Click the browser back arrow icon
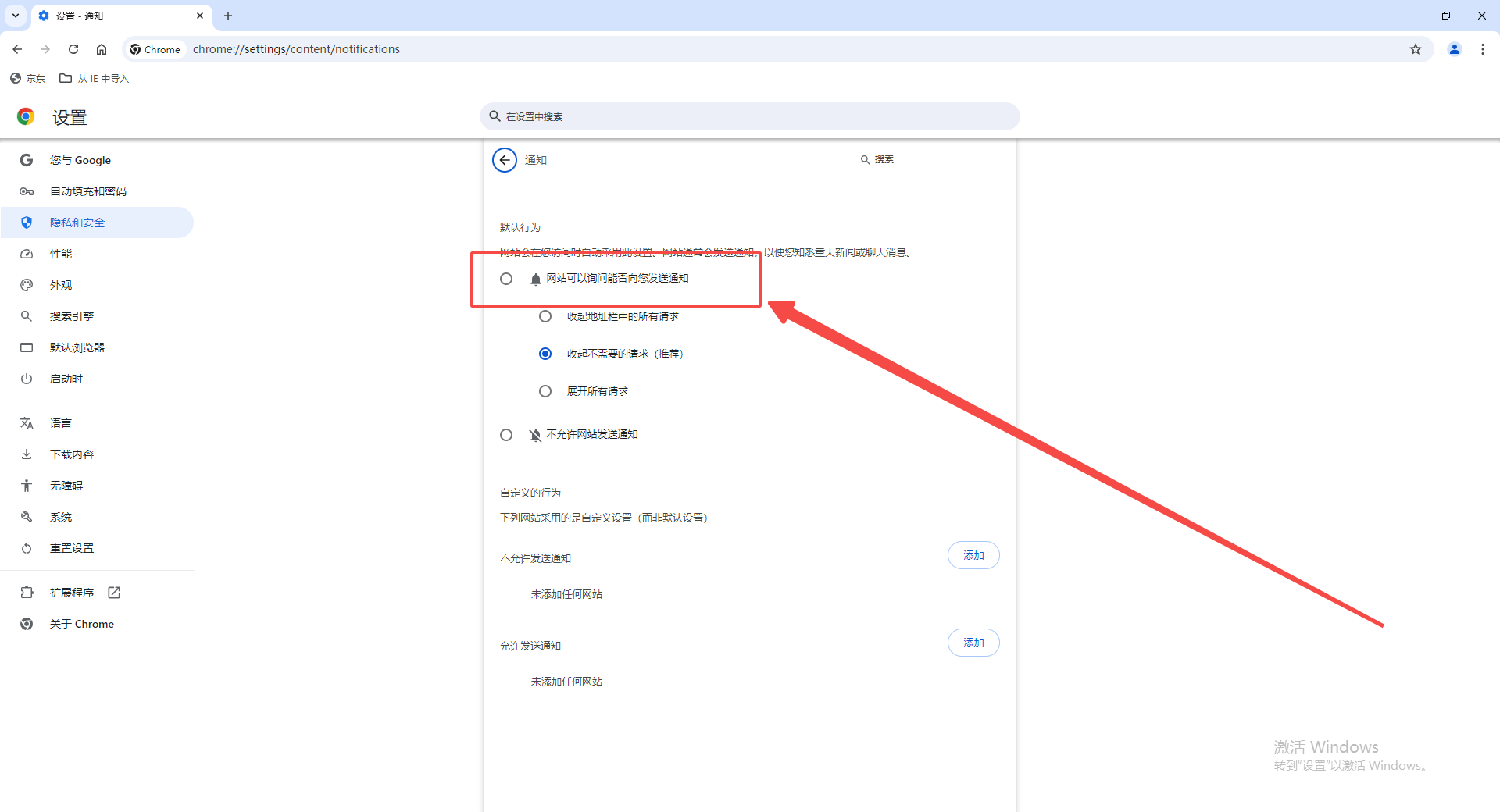1500x812 pixels. (17, 49)
